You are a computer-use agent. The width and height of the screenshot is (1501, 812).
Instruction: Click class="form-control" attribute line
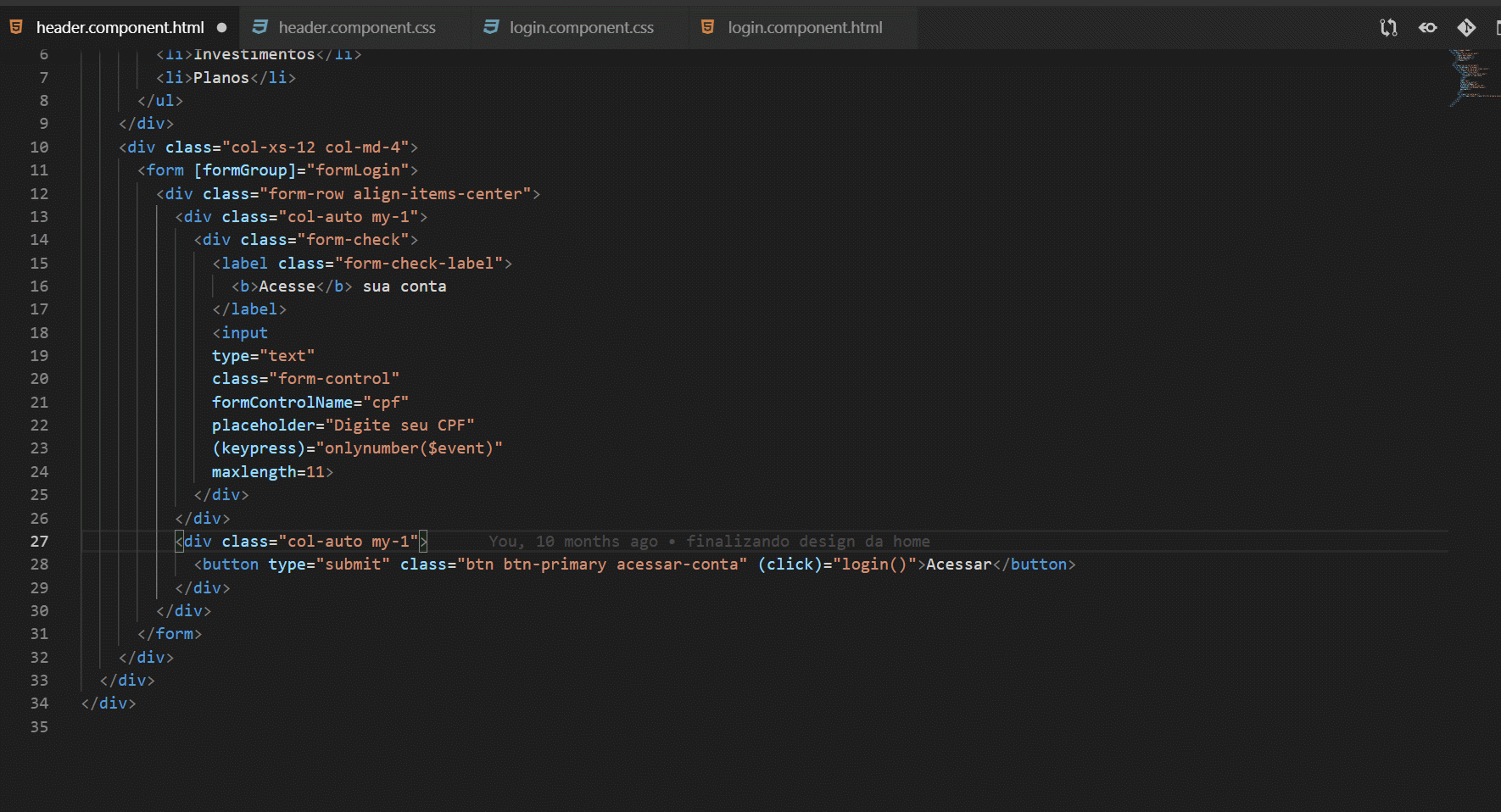point(306,378)
